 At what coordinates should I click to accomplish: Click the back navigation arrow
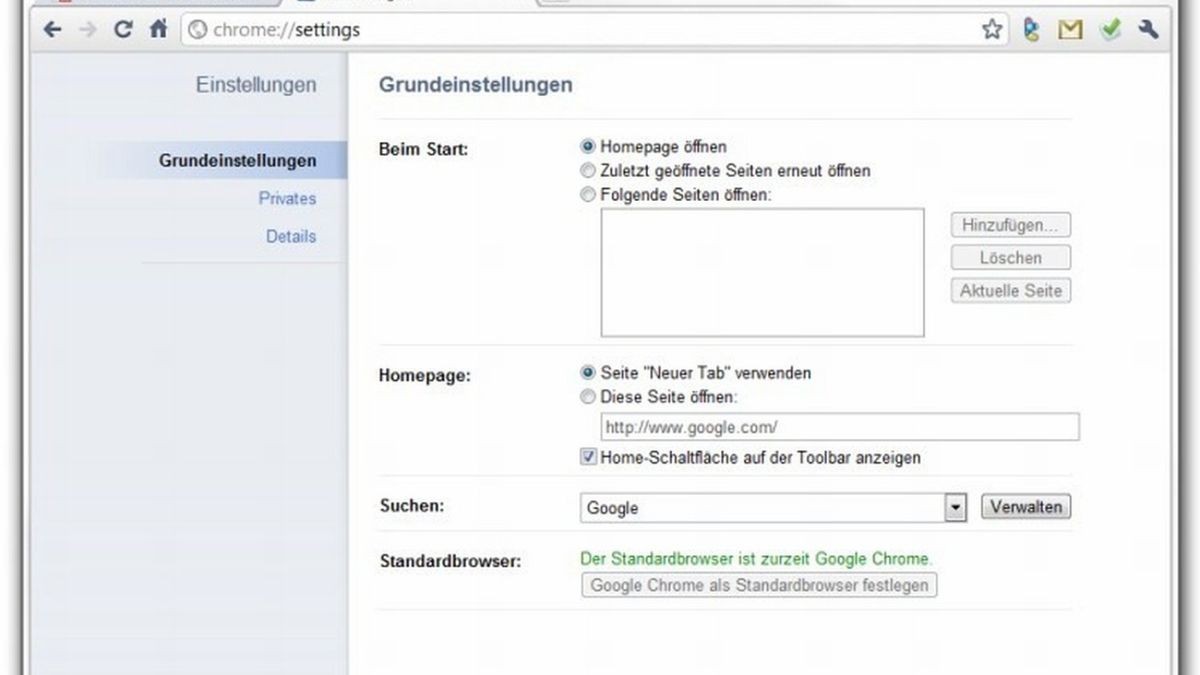click(52, 29)
